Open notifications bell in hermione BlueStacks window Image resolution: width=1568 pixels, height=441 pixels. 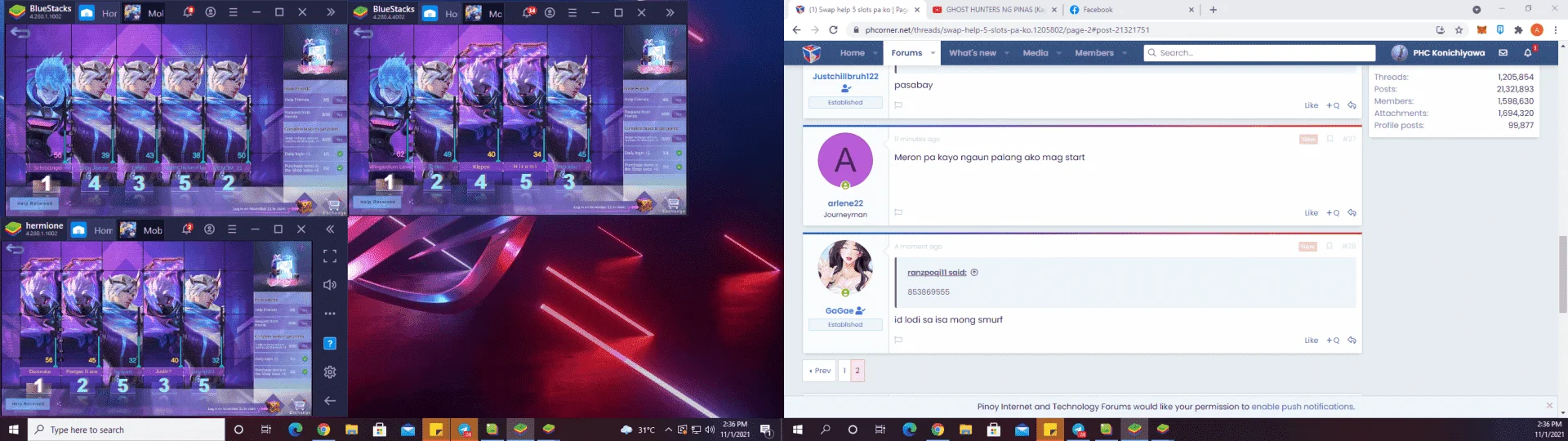pos(187,229)
